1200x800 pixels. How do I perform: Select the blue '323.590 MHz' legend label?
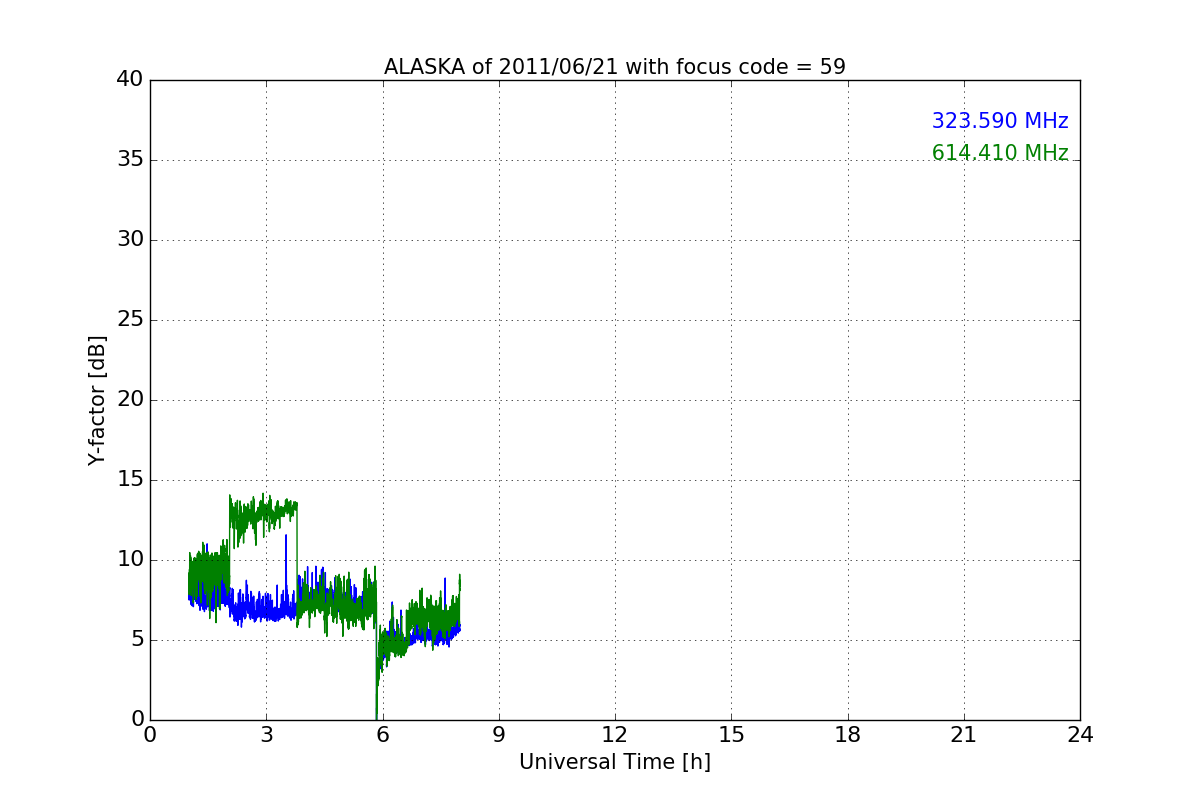coord(1000,121)
